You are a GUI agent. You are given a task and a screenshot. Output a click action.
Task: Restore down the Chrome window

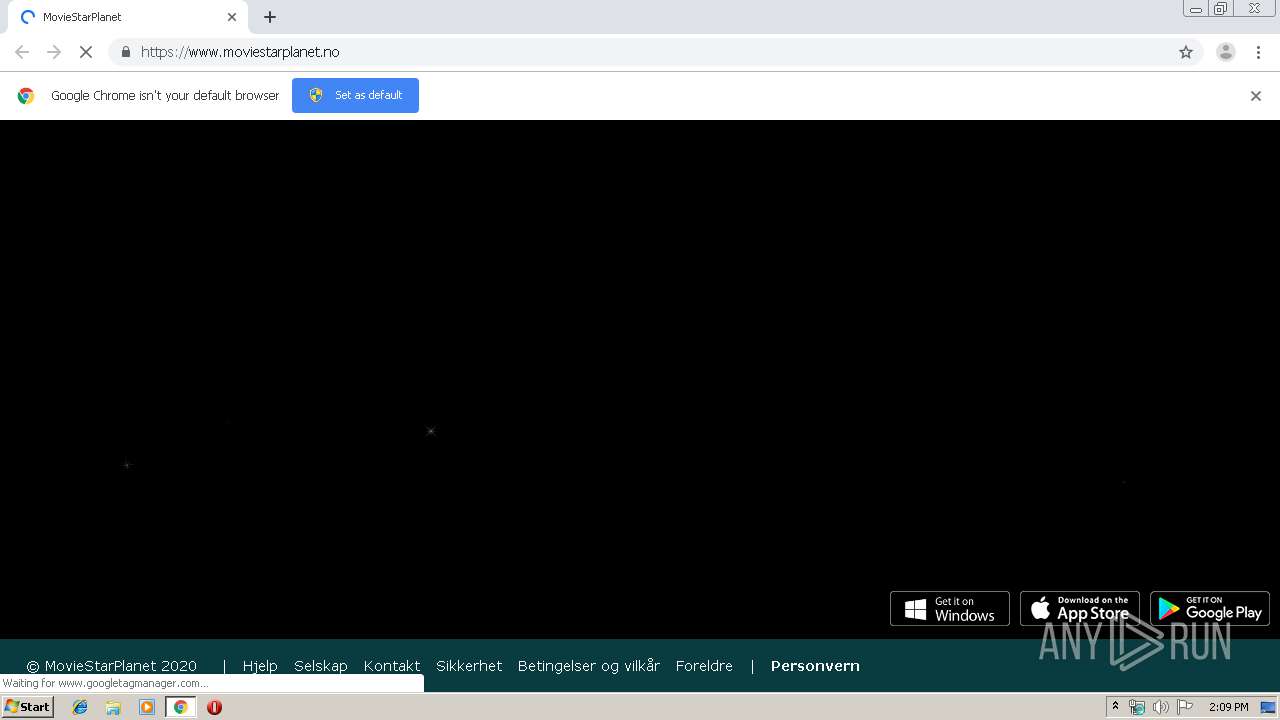[x=1221, y=9]
